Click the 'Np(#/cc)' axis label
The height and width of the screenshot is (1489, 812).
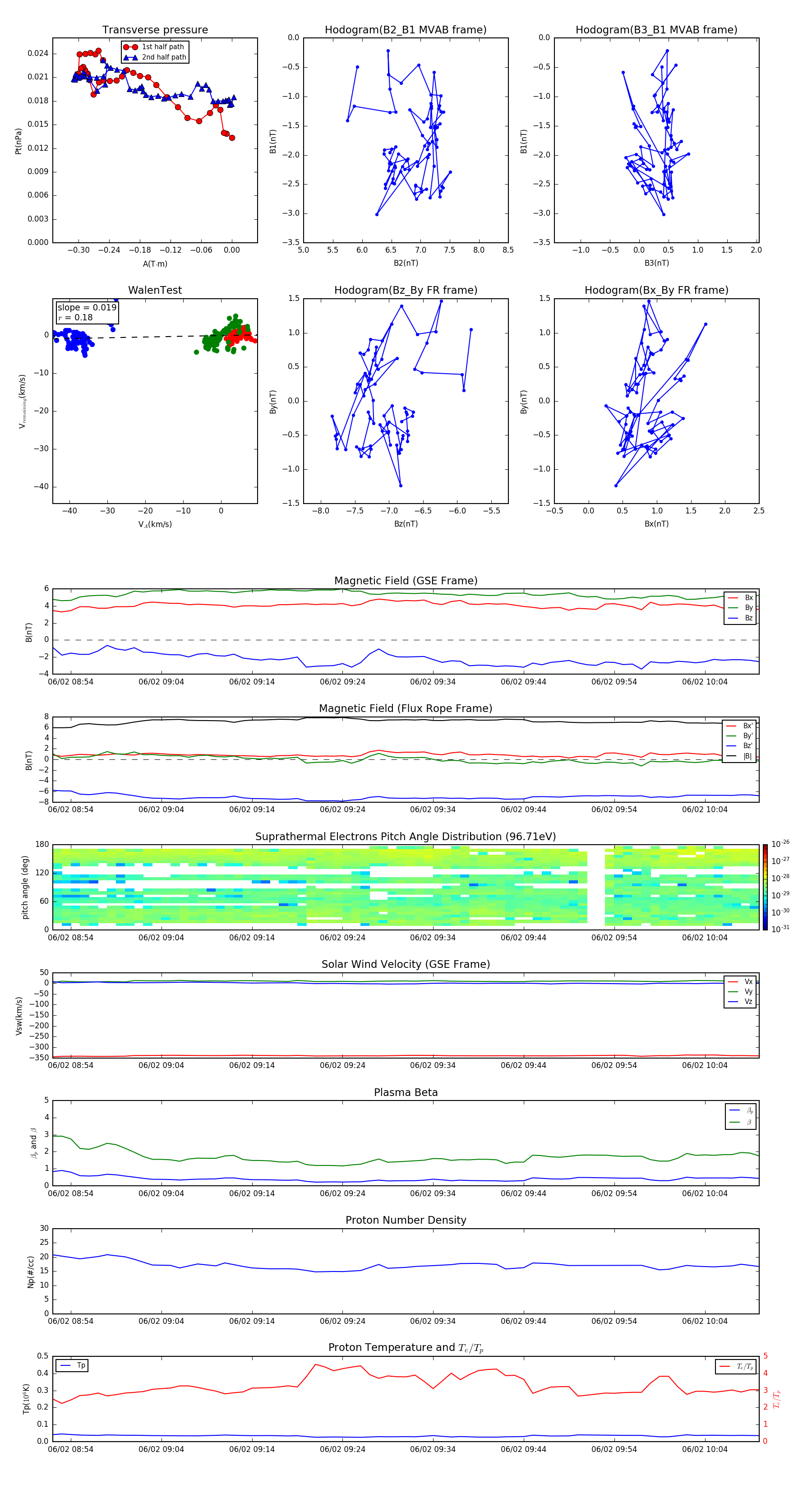coord(31,1272)
